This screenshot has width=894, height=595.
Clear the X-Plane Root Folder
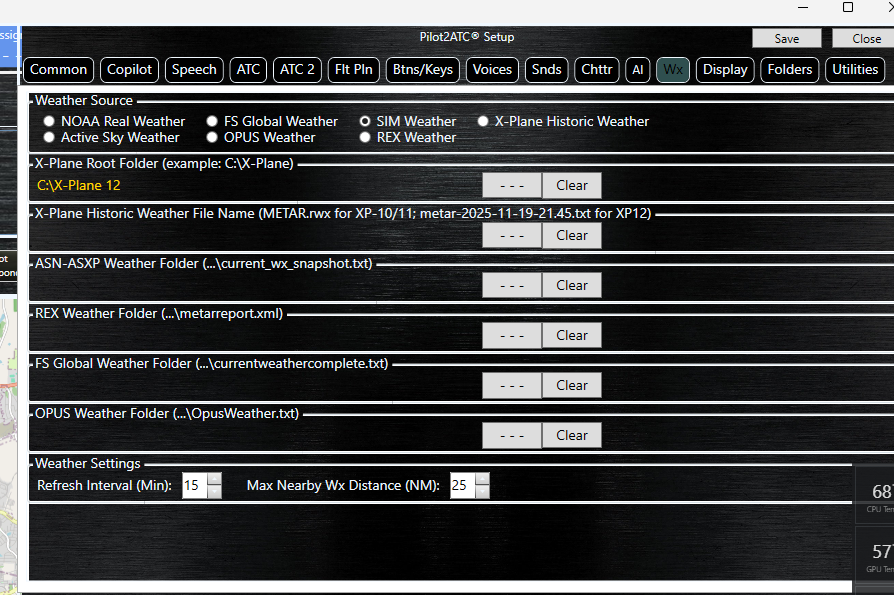click(571, 186)
